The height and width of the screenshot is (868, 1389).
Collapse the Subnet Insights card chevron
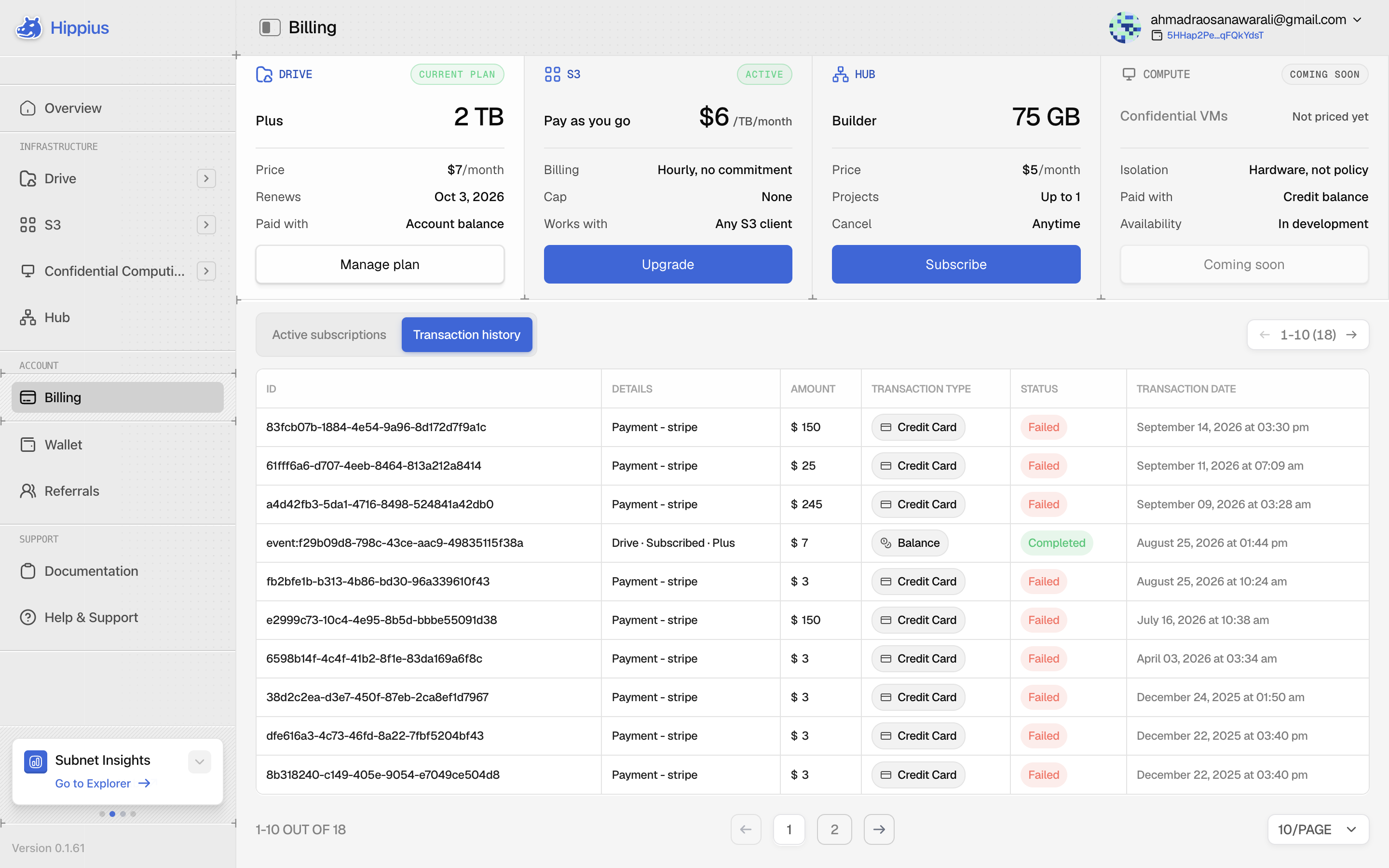pyautogui.click(x=200, y=762)
